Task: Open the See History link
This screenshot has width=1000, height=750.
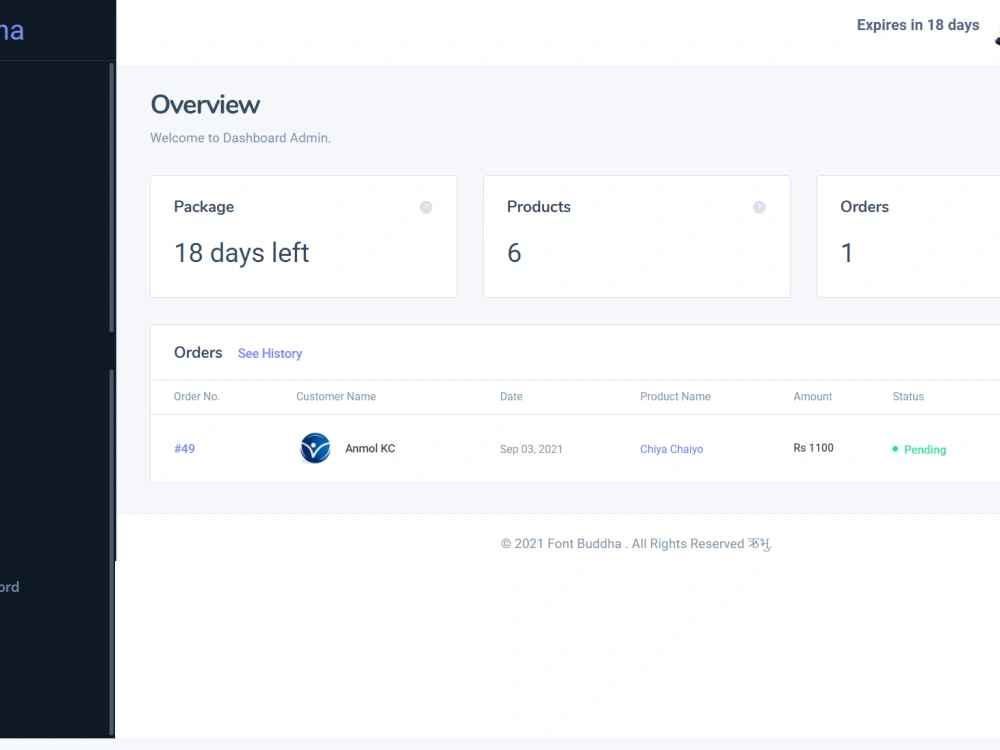Action: tap(270, 353)
